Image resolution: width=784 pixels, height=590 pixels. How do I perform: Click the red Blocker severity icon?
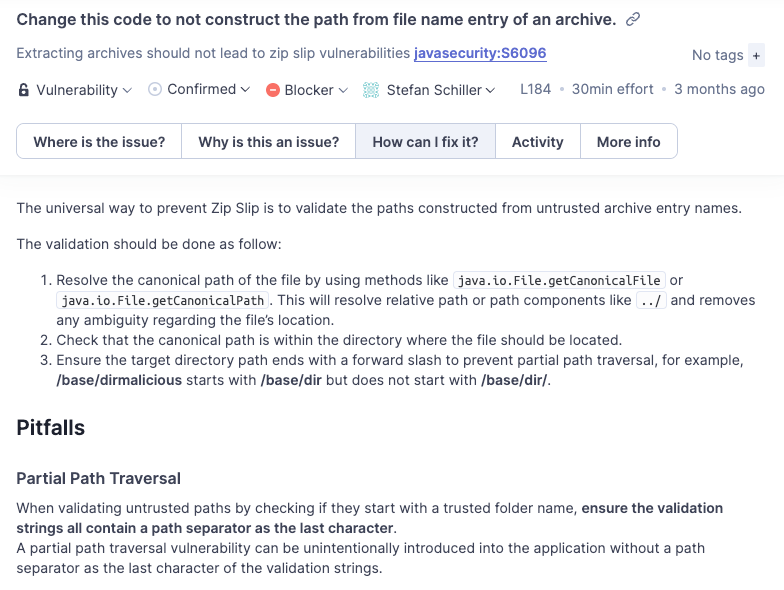273,90
